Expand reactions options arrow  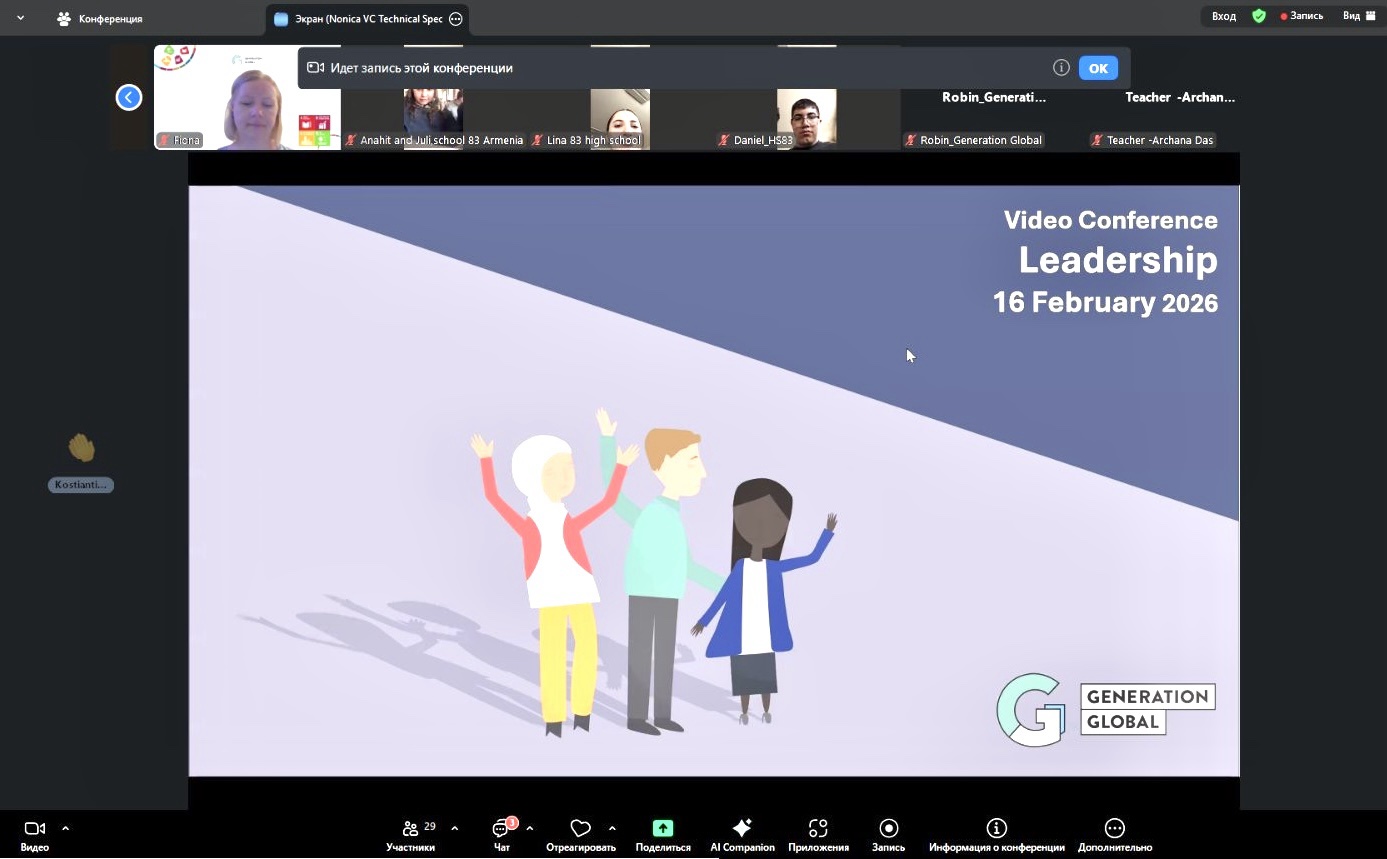coord(612,828)
